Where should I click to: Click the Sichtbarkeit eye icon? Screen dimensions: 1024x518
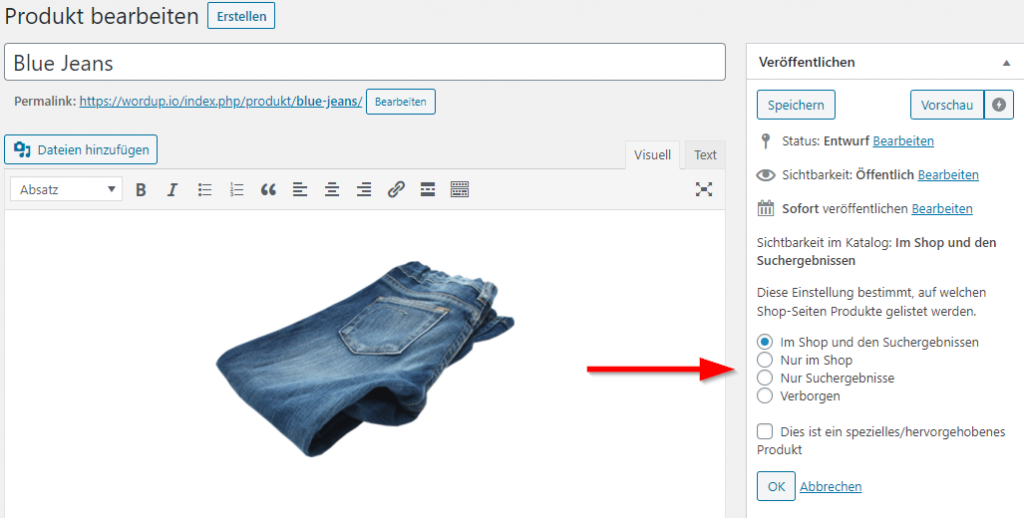pos(765,175)
